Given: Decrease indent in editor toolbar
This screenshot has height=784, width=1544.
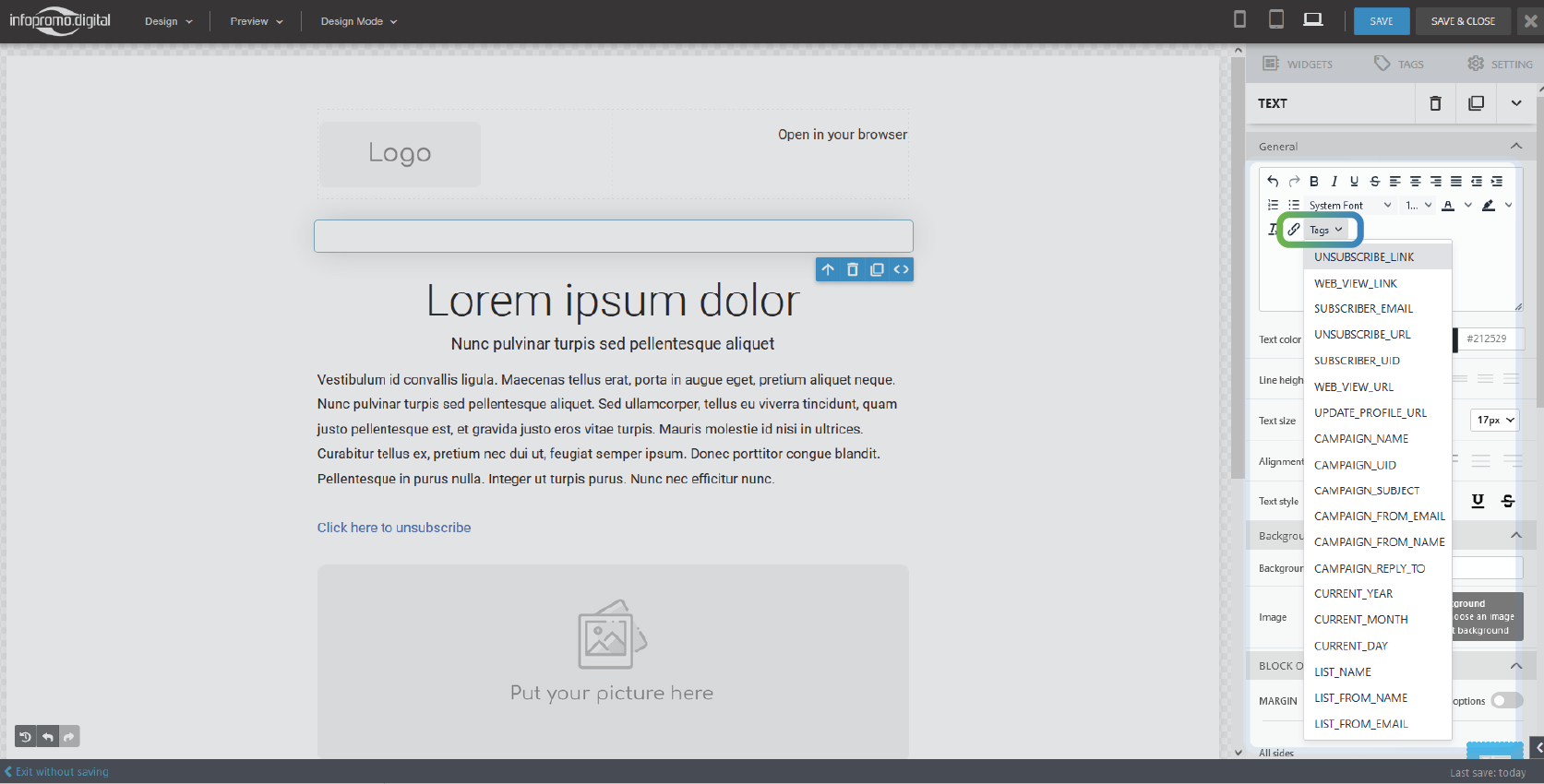Looking at the screenshot, I should tap(1476, 181).
